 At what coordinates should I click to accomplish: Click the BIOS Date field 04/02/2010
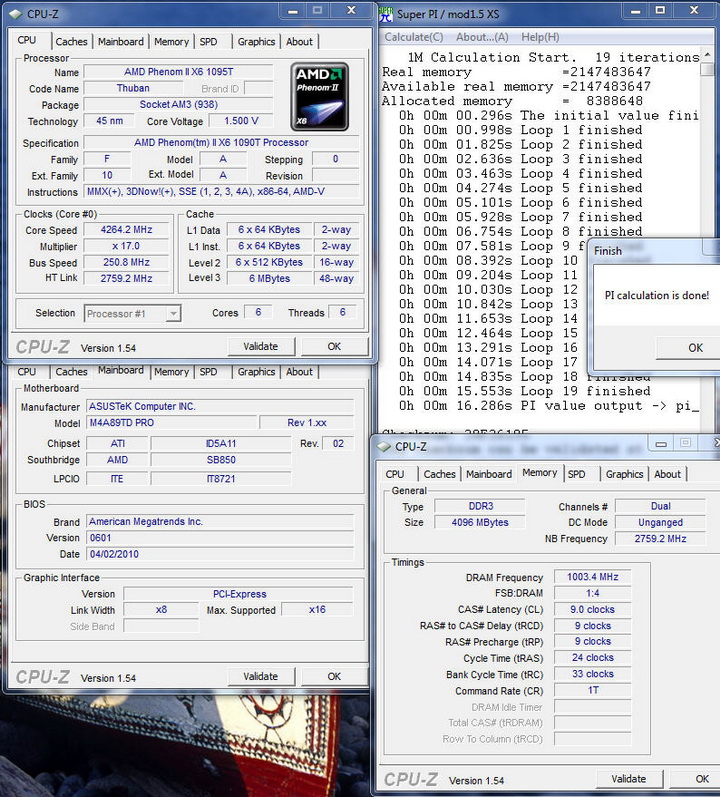(220, 554)
